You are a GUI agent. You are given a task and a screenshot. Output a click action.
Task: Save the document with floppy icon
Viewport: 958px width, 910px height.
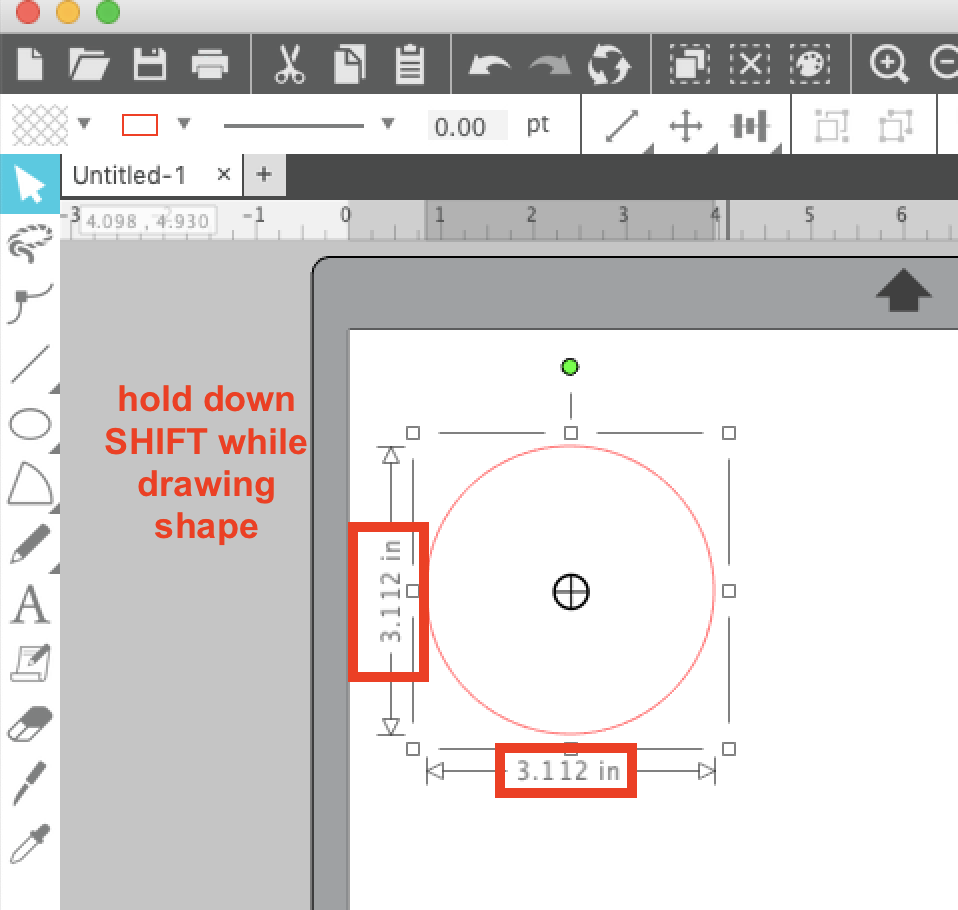pos(150,64)
